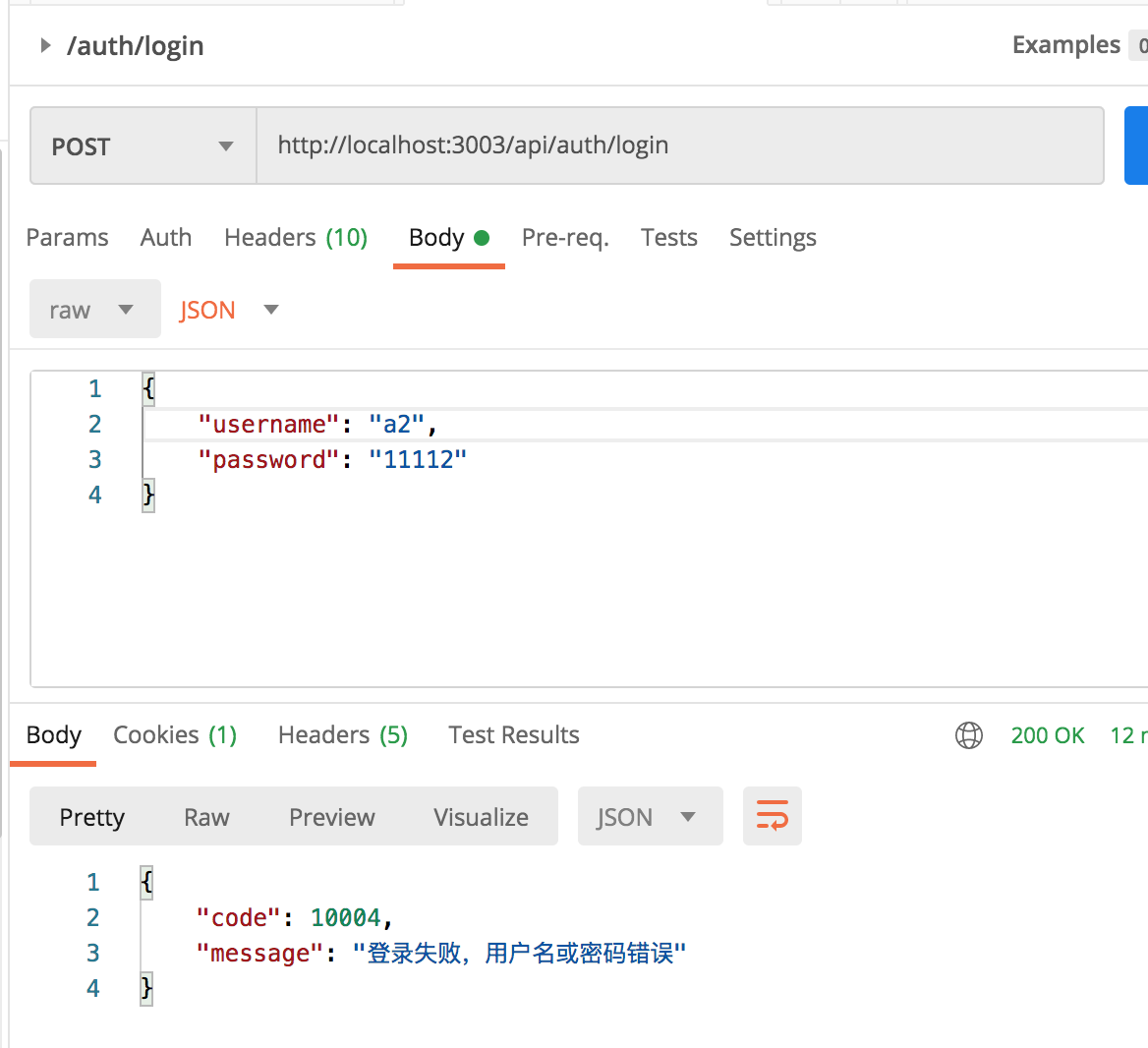Open the POST method dropdown

[143, 146]
